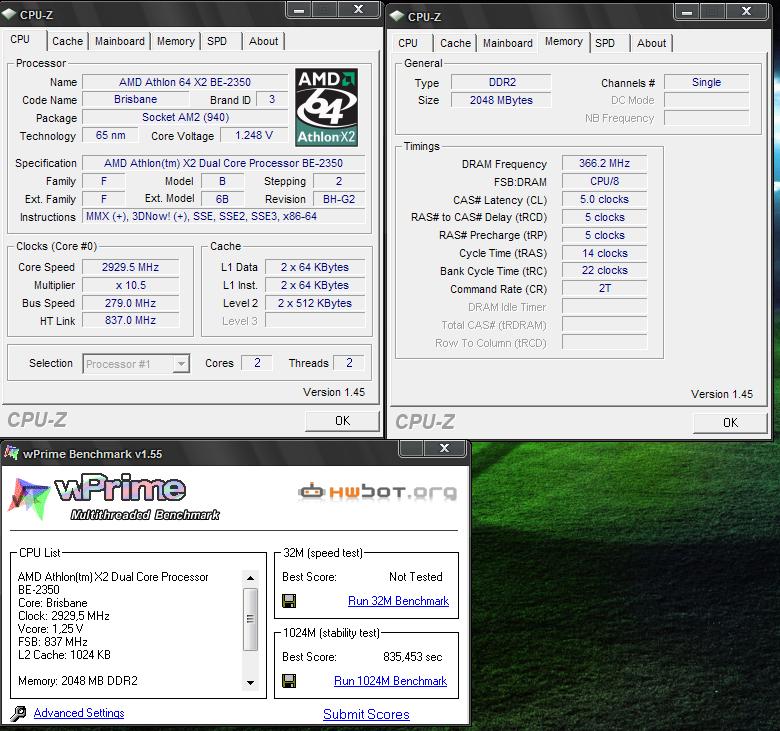This screenshot has width=780, height=731.
Task: Click the Revision BH-G2 value
Action: click(339, 199)
